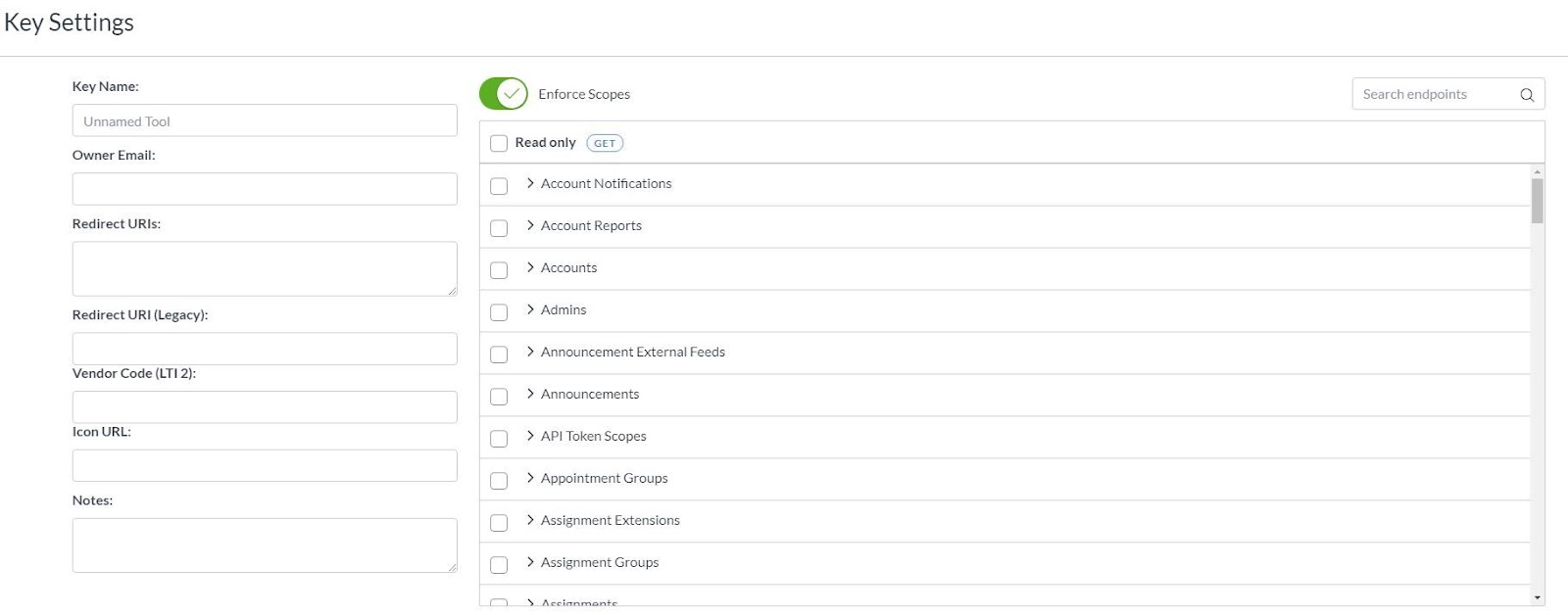1568x615 pixels.
Task: Check the Read only checkbox
Action: click(x=499, y=143)
